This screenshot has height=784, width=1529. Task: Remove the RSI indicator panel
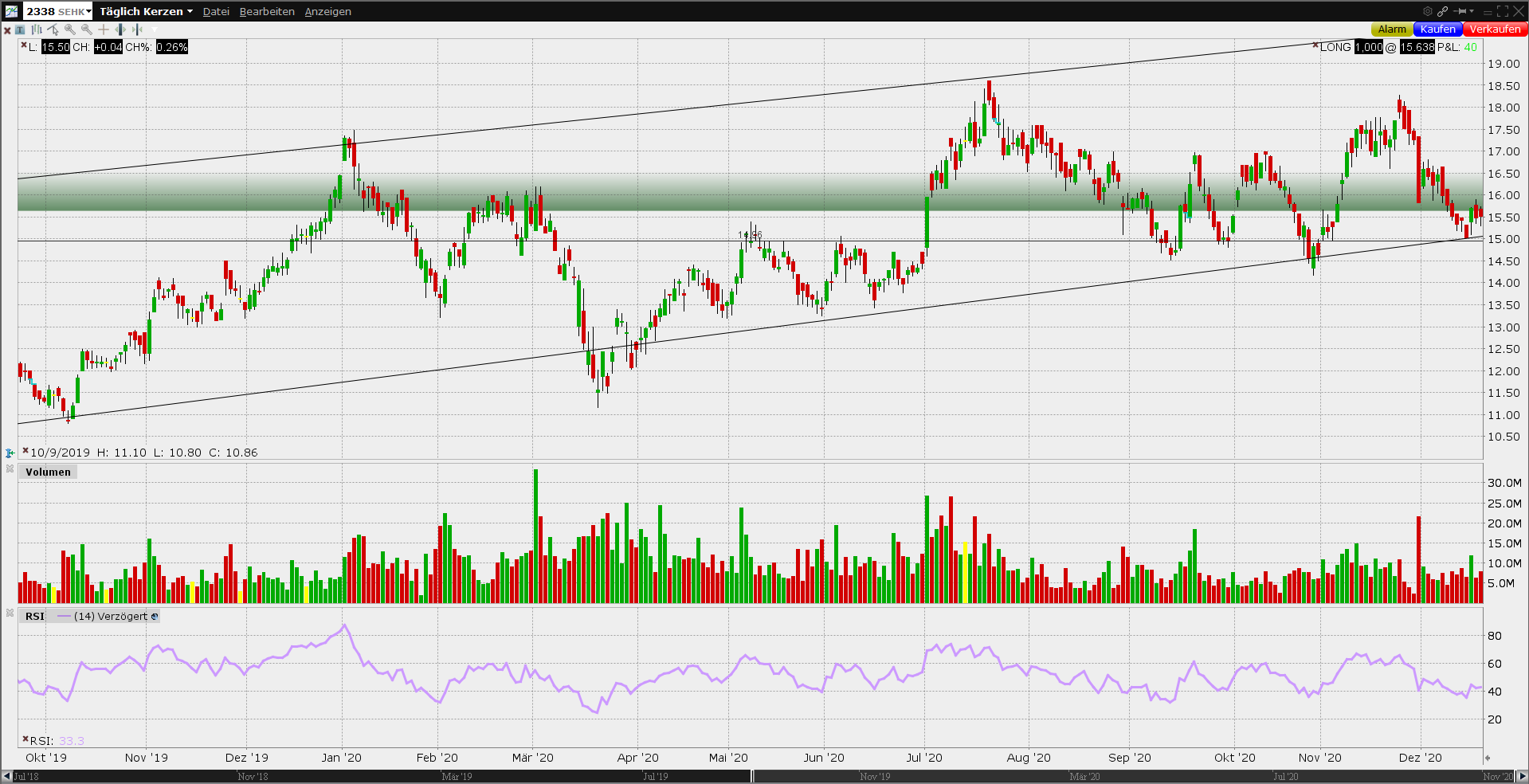(10, 613)
